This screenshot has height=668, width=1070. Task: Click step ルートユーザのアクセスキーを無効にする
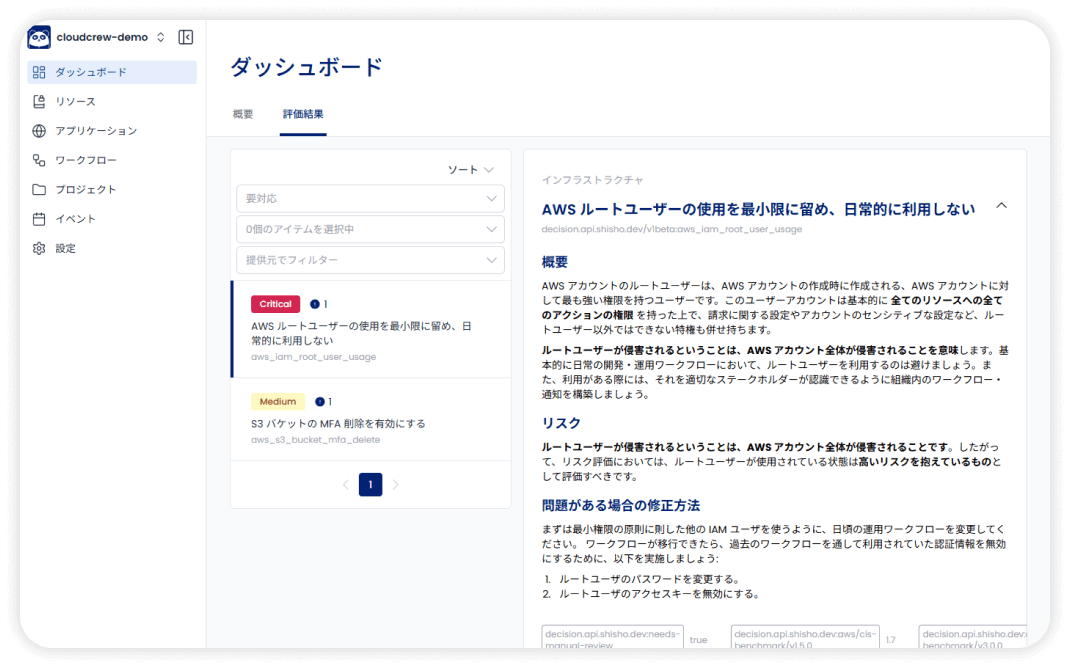(x=659, y=594)
